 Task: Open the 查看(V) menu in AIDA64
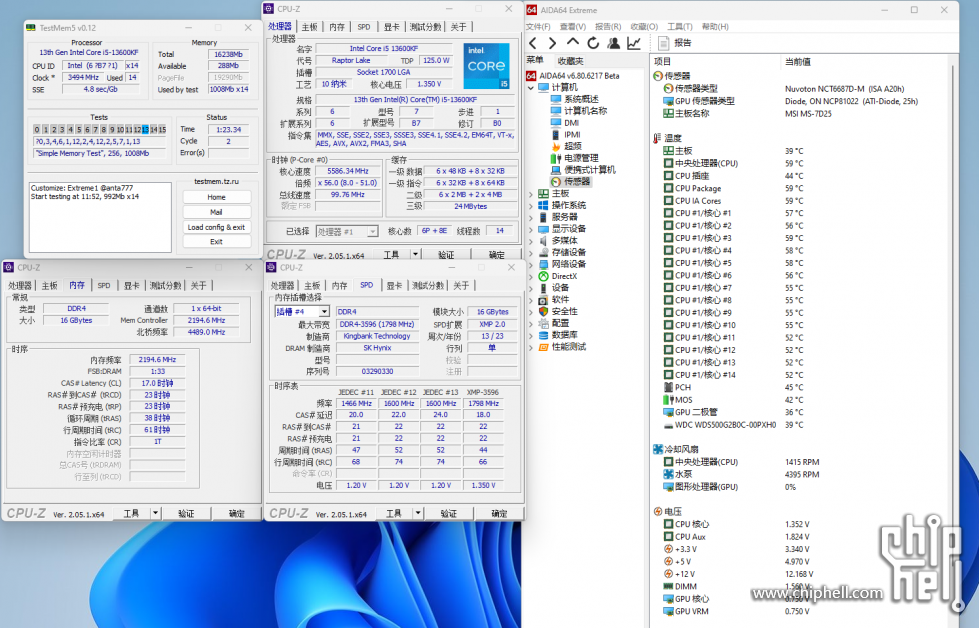pos(573,26)
